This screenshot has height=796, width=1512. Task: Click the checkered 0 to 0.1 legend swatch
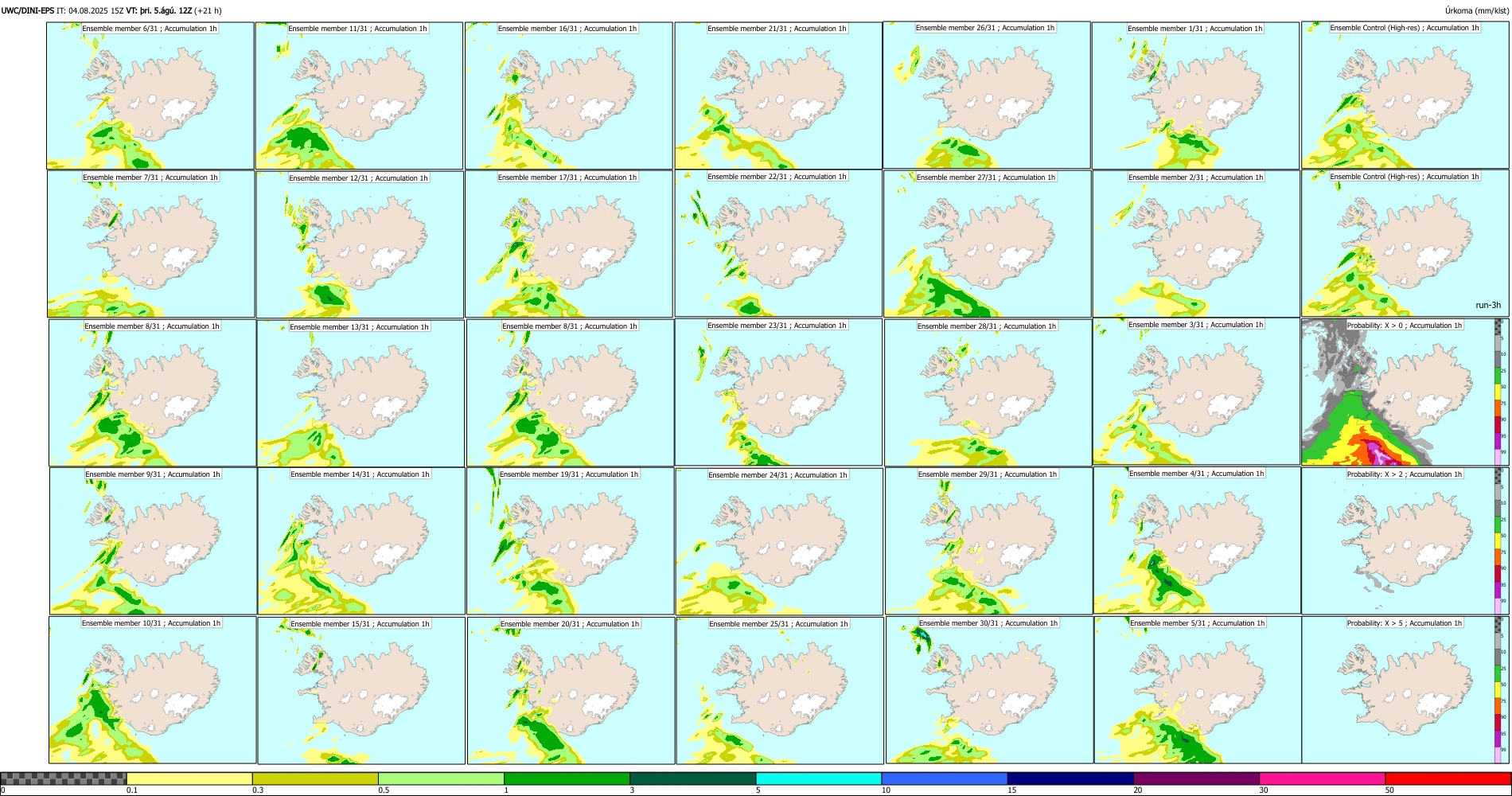[64, 778]
